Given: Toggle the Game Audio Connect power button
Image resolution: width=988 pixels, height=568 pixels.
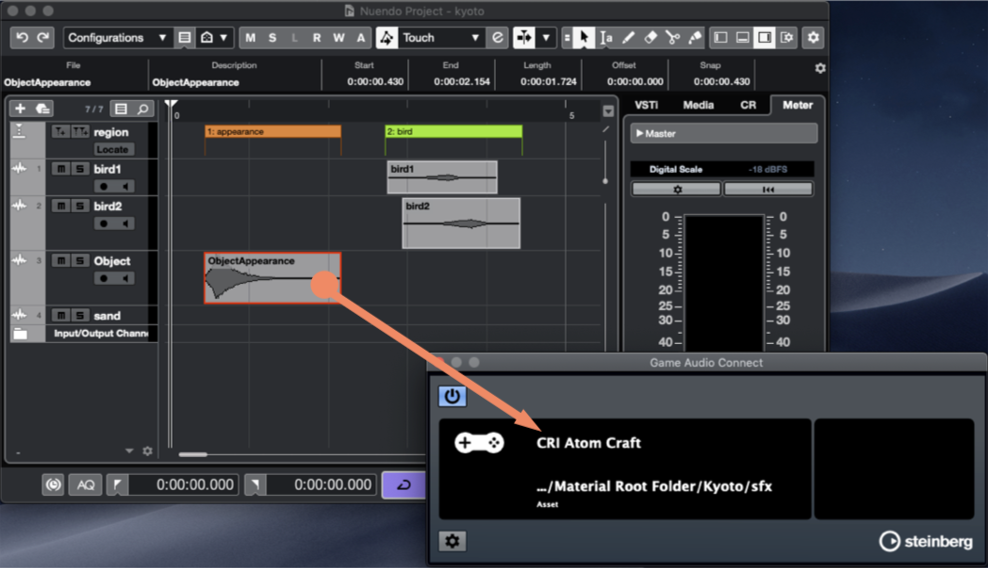Looking at the screenshot, I should pyautogui.click(x=452, y=397).
